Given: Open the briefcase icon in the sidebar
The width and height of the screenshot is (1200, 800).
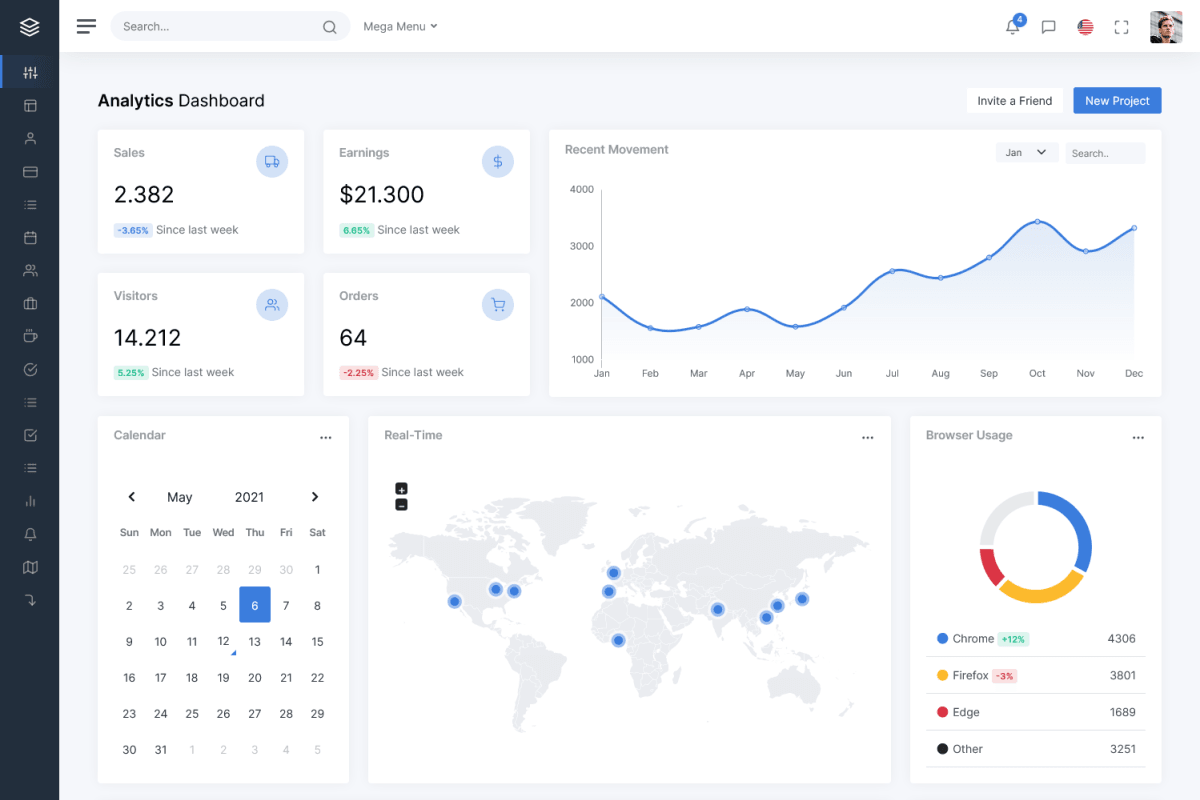Looking at the screenshot, I should point(30,303).
